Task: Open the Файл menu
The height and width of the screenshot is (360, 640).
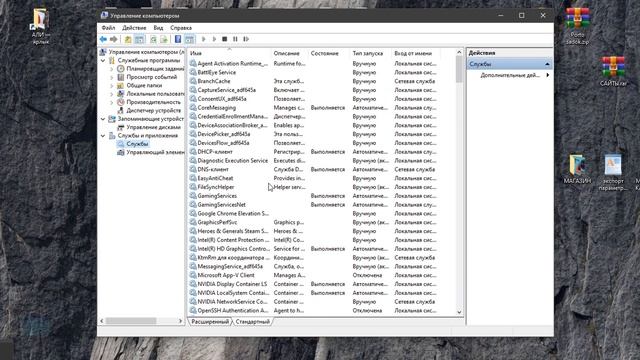Action: pos(108,28)
